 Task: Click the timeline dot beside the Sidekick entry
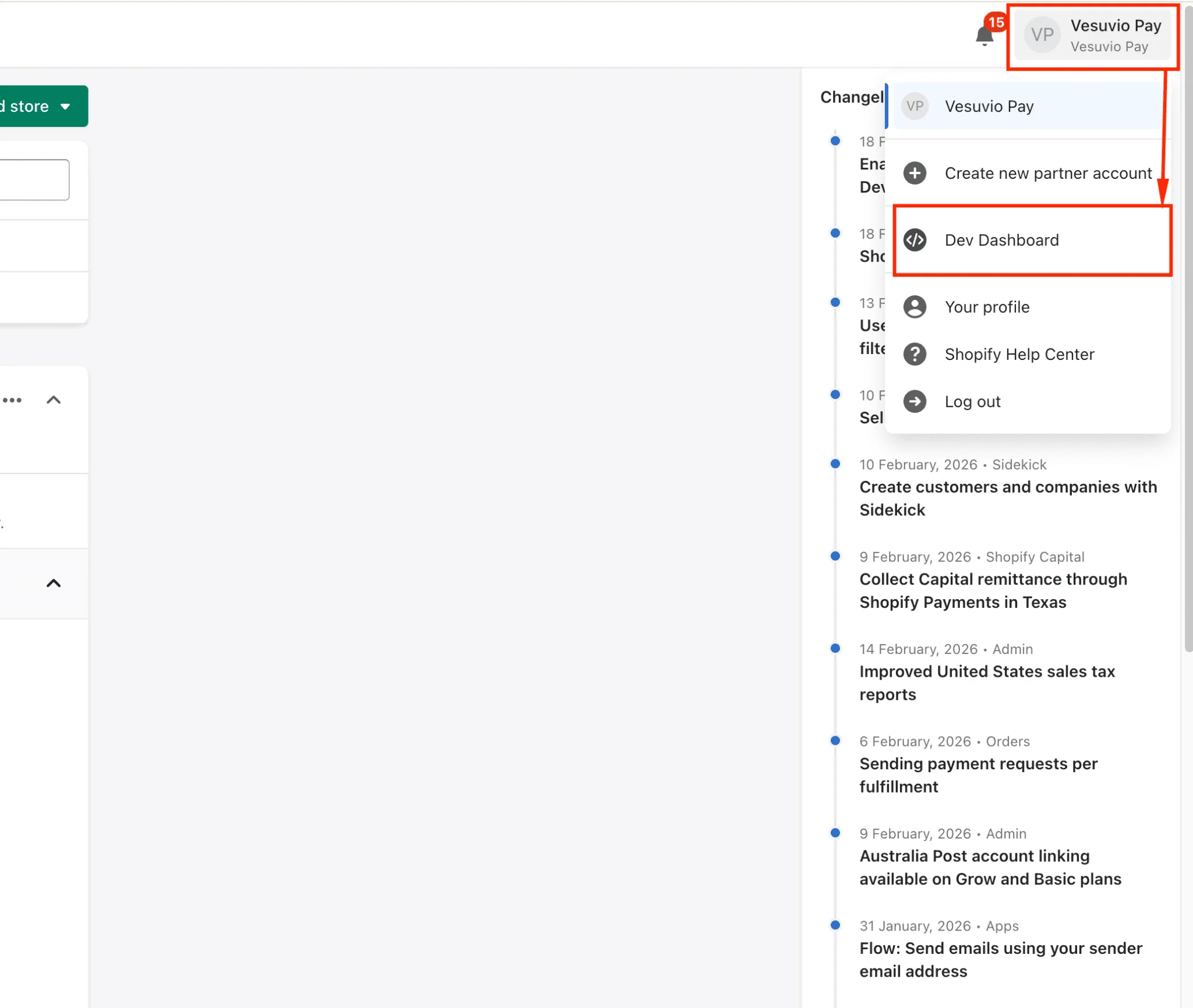(x=835, y=464)
